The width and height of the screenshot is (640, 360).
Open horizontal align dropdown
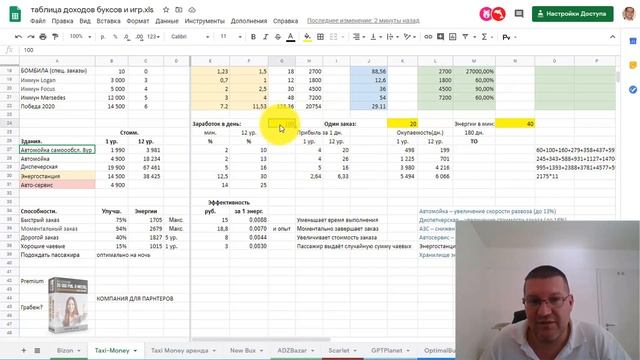(358, 37)
